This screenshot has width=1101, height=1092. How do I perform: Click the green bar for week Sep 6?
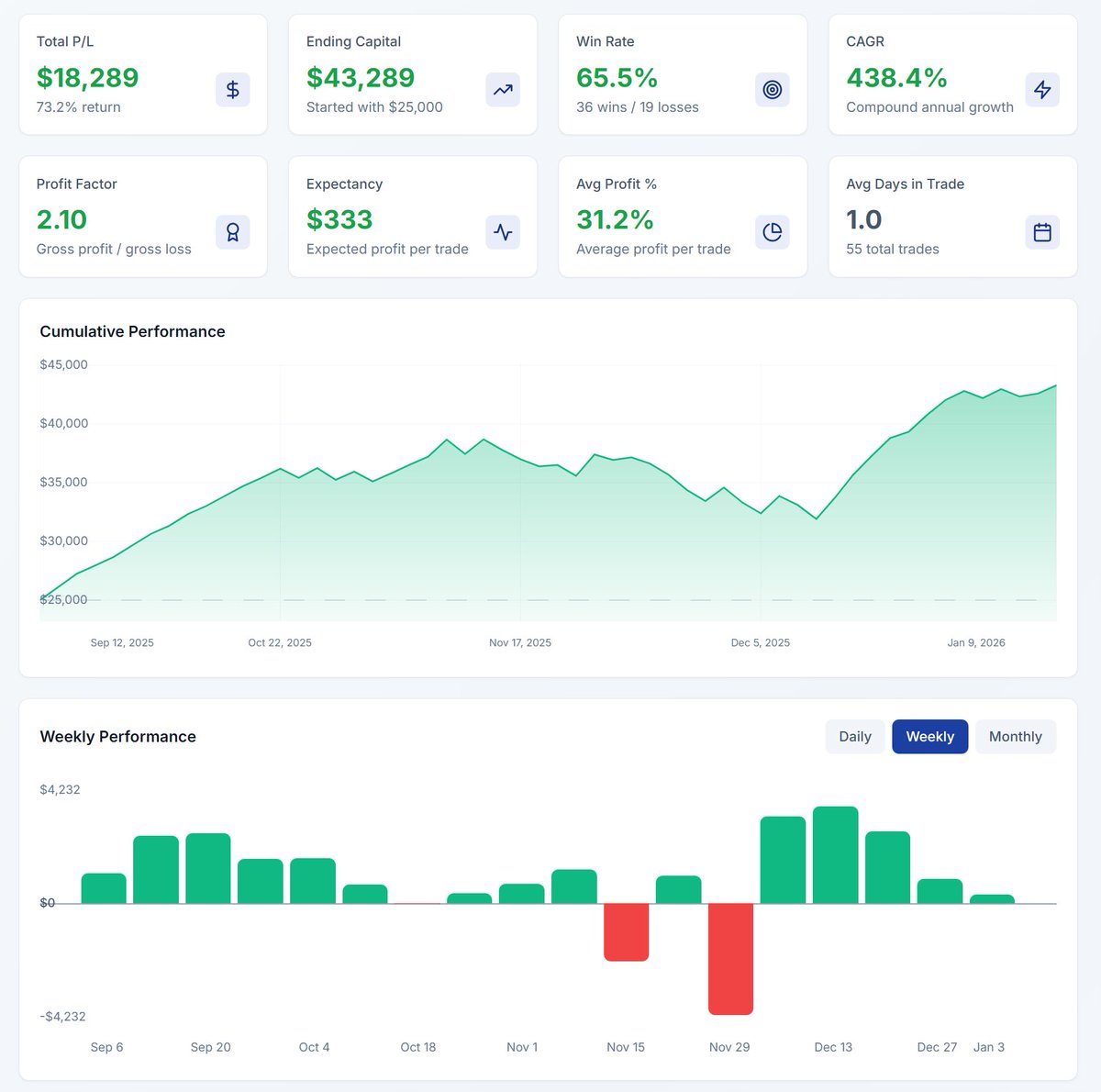[104, 888]
